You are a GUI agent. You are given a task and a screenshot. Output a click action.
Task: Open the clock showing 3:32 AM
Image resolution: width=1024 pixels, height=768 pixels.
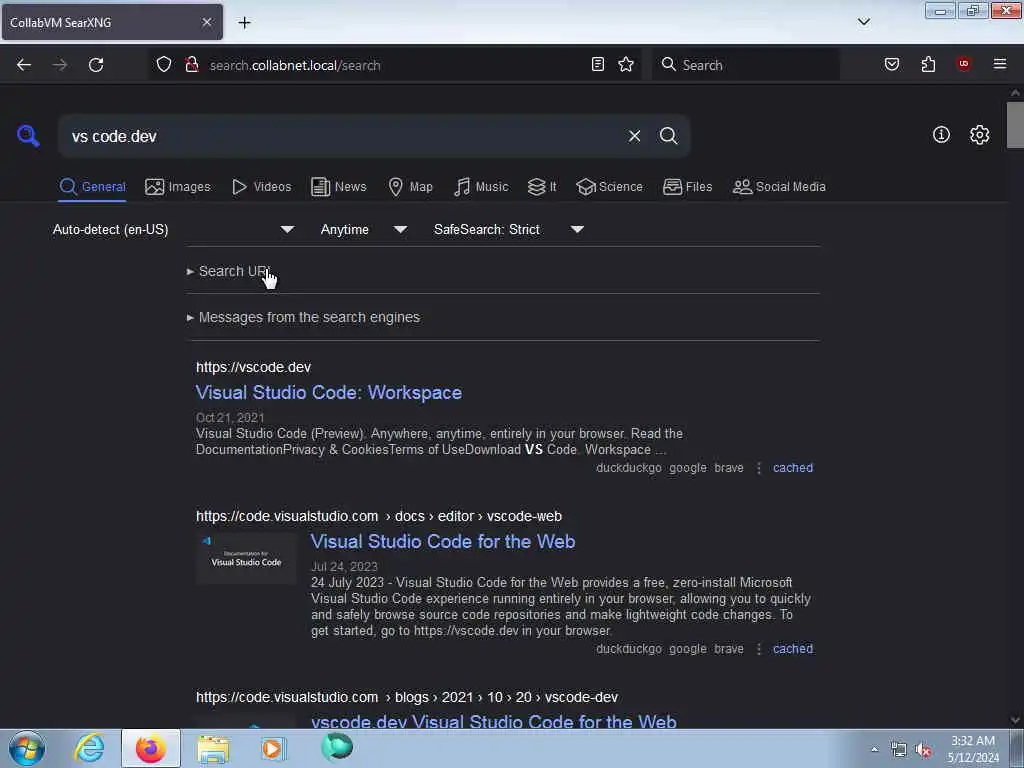click(x=973, y=749)
